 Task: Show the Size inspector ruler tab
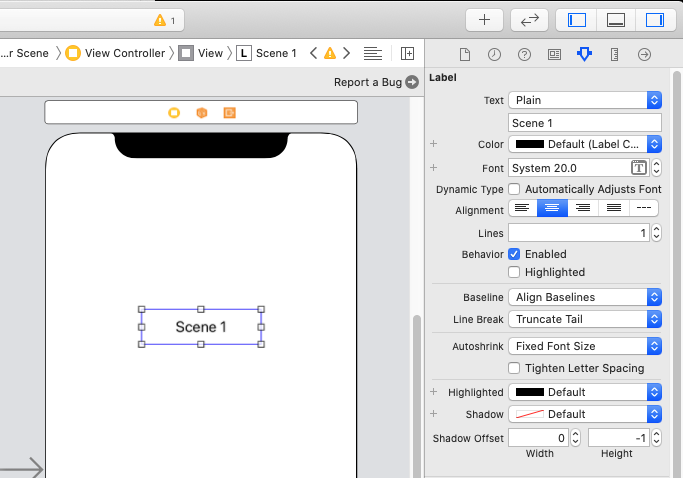tap(614, 54)
